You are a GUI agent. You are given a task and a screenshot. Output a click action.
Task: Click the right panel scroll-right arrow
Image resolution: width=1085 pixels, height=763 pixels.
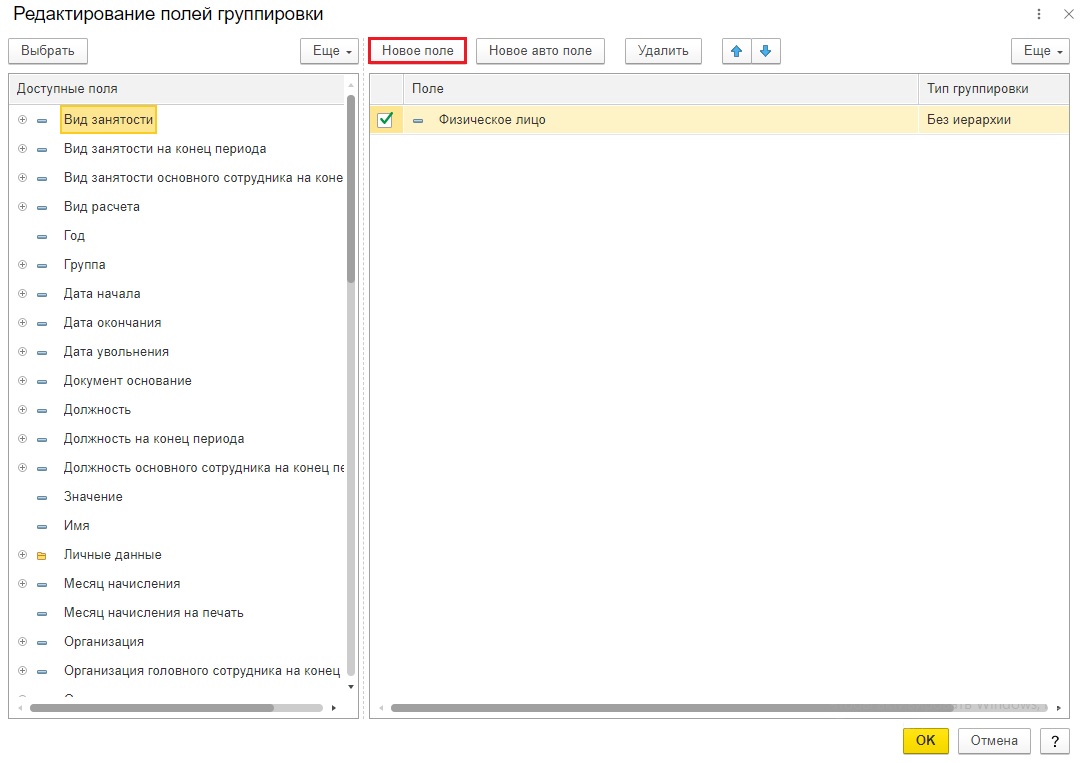tap(1059, 708)
